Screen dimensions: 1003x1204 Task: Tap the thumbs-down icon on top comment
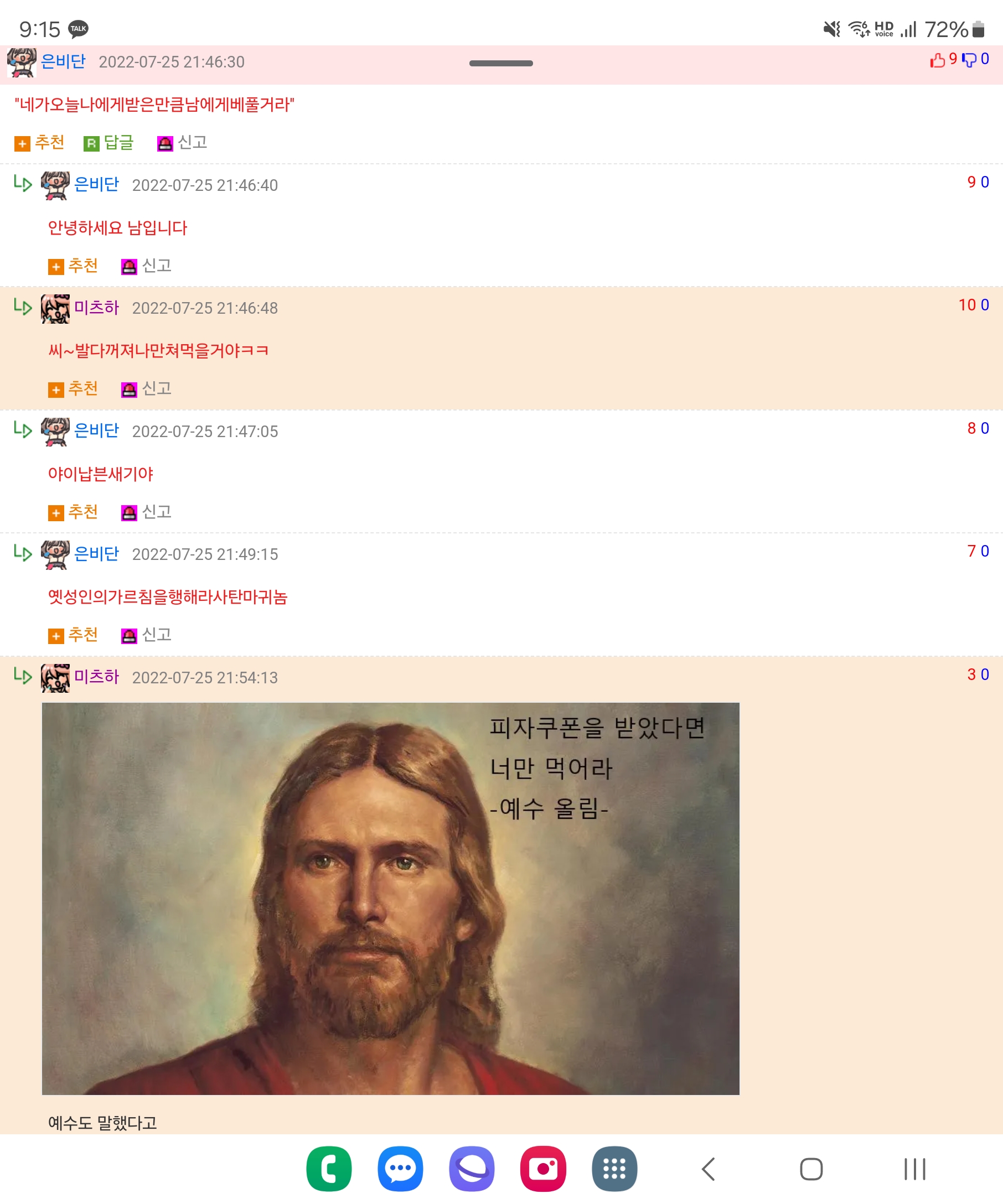click(x=969, y=60)
